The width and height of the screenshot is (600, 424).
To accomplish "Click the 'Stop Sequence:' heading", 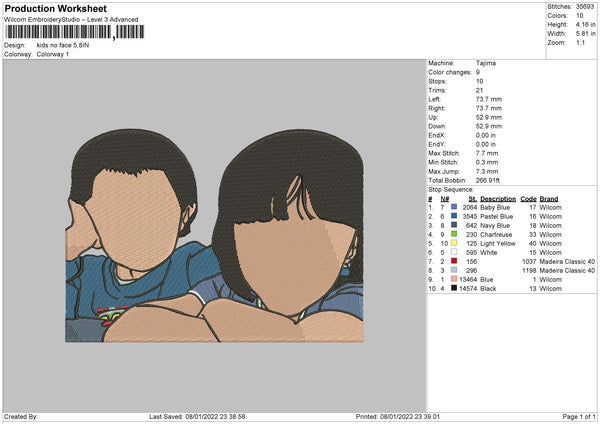I will tap(451, 189).
